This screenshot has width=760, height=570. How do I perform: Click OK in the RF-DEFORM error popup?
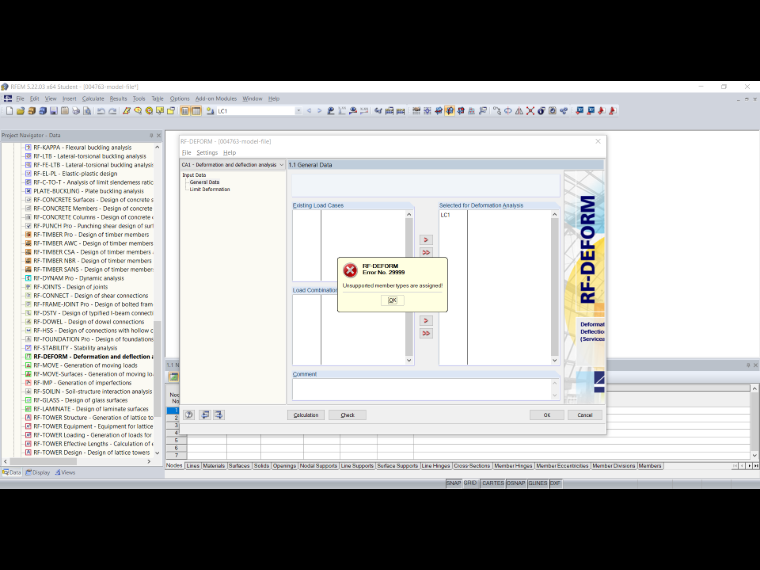[392, 300]
